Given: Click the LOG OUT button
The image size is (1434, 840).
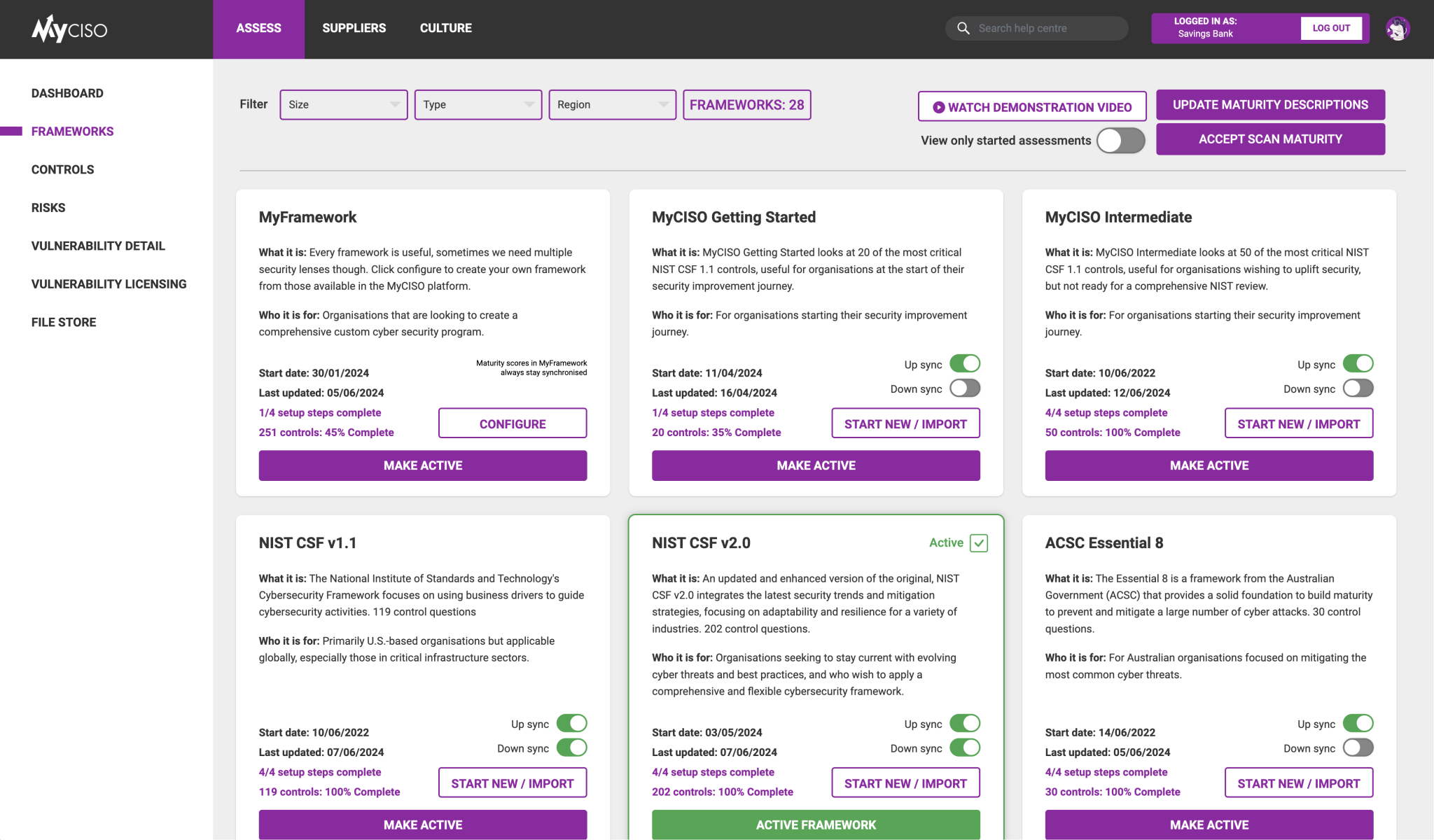Looking at the screenshot, I should [1331, 29].
